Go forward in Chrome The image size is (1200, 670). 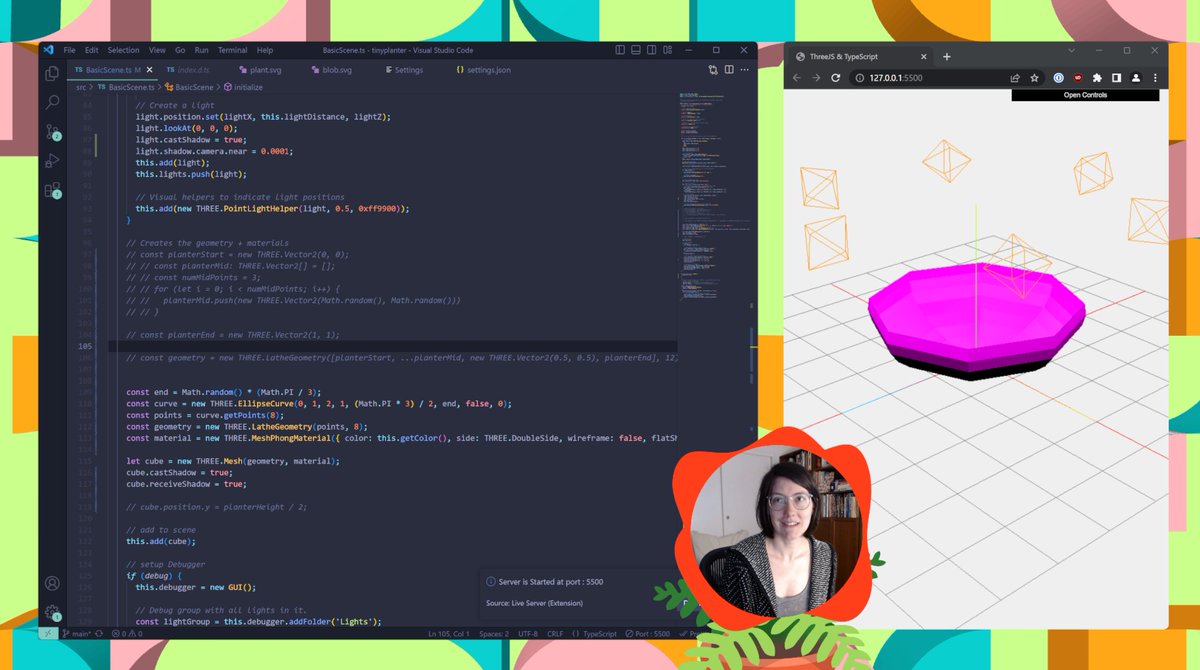(816, 78)
